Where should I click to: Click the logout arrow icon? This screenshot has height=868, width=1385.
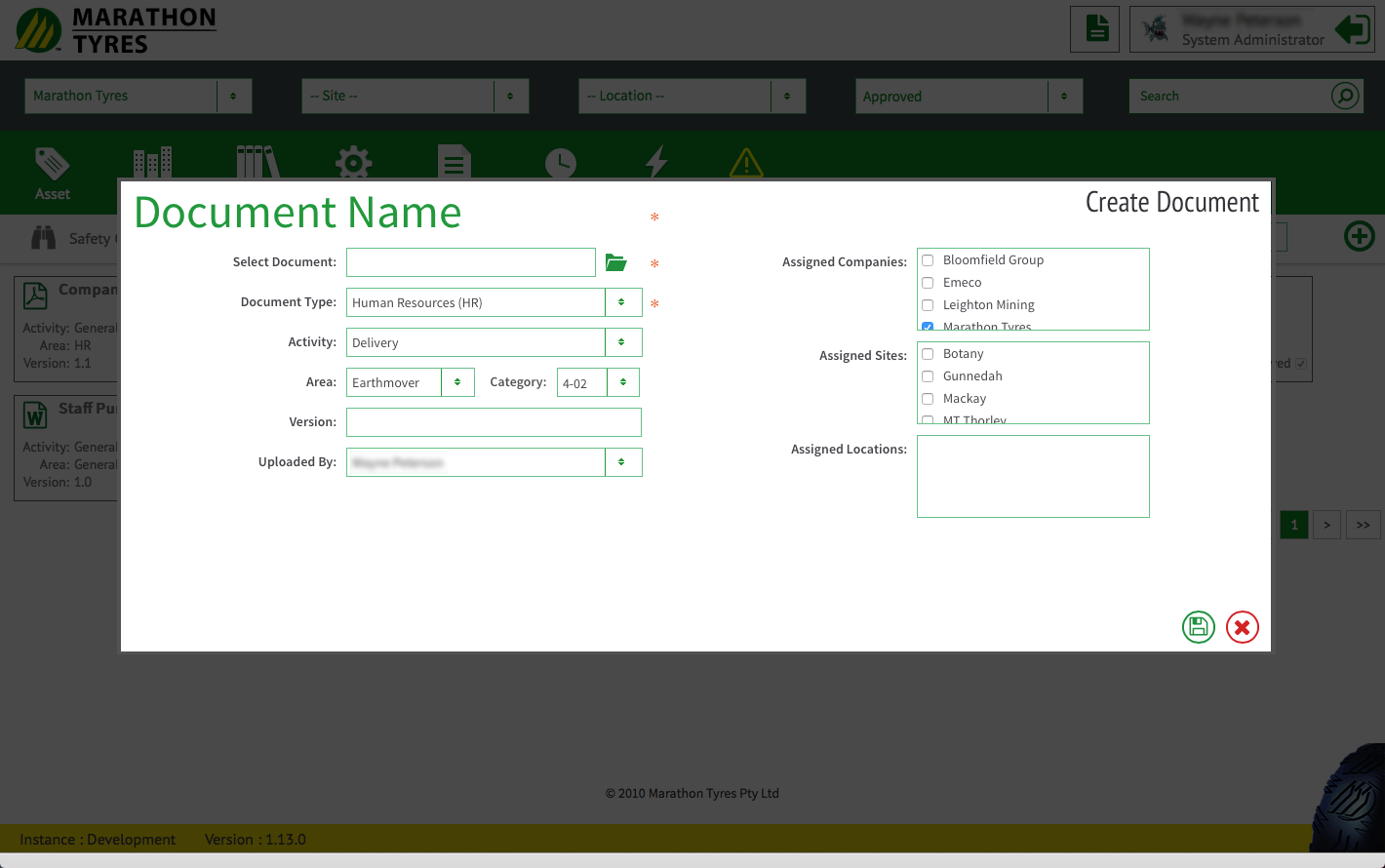[x=1353, y=29]
